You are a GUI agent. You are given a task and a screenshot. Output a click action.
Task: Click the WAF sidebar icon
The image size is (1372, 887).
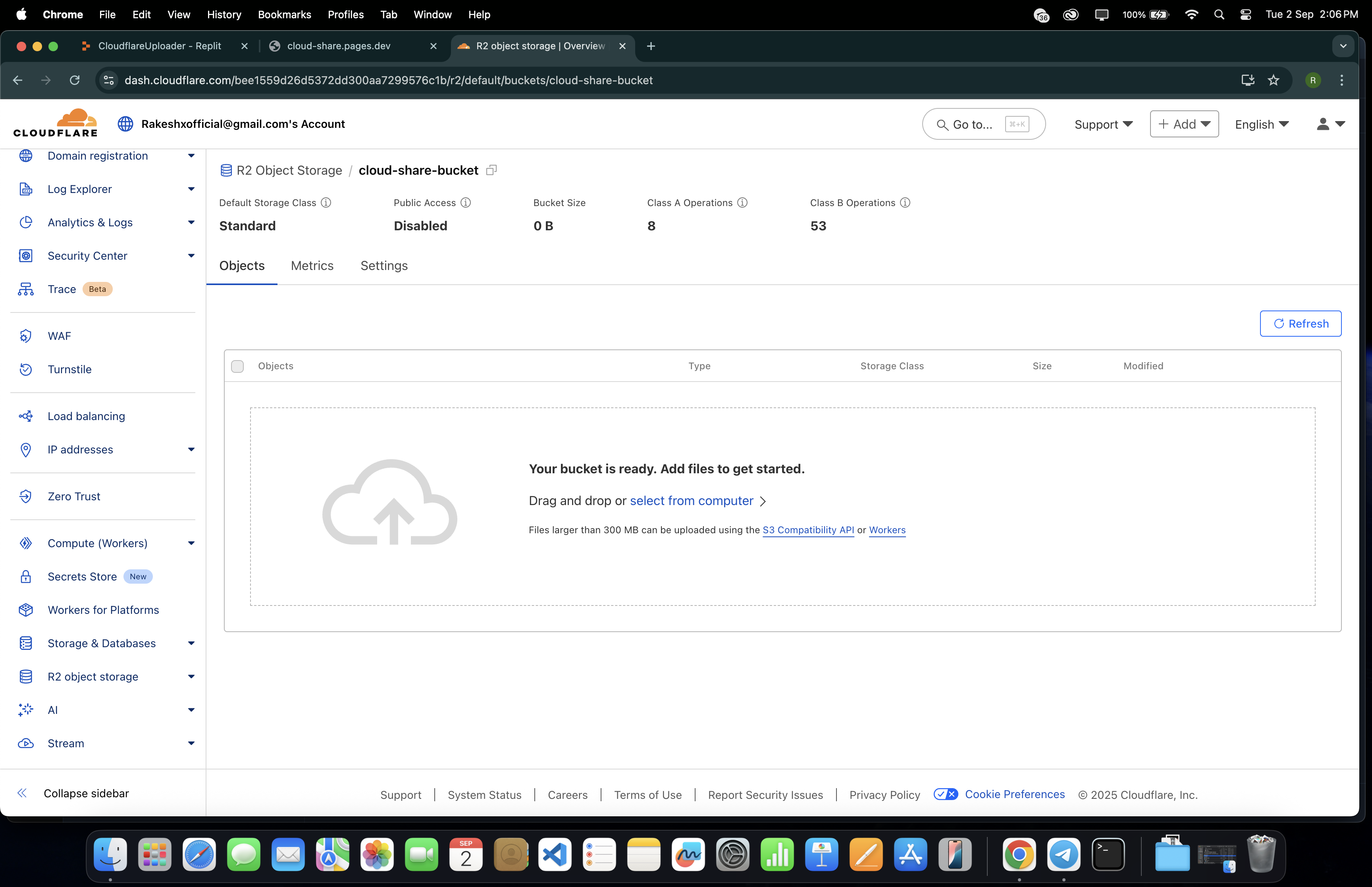point(26,336)
